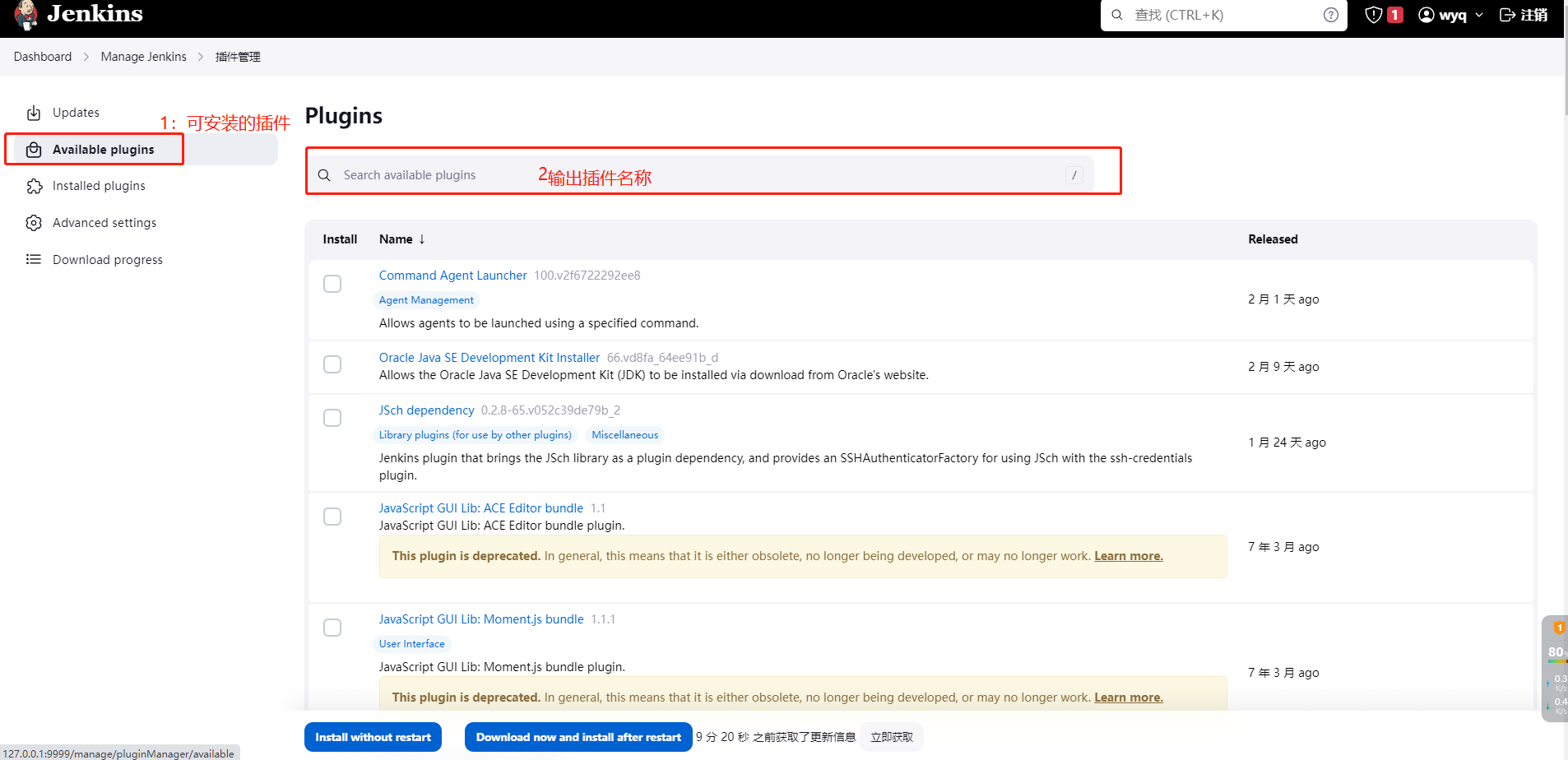Check Moment.js bundle install checkbox

pyautogui.click(x=332, y=628)
